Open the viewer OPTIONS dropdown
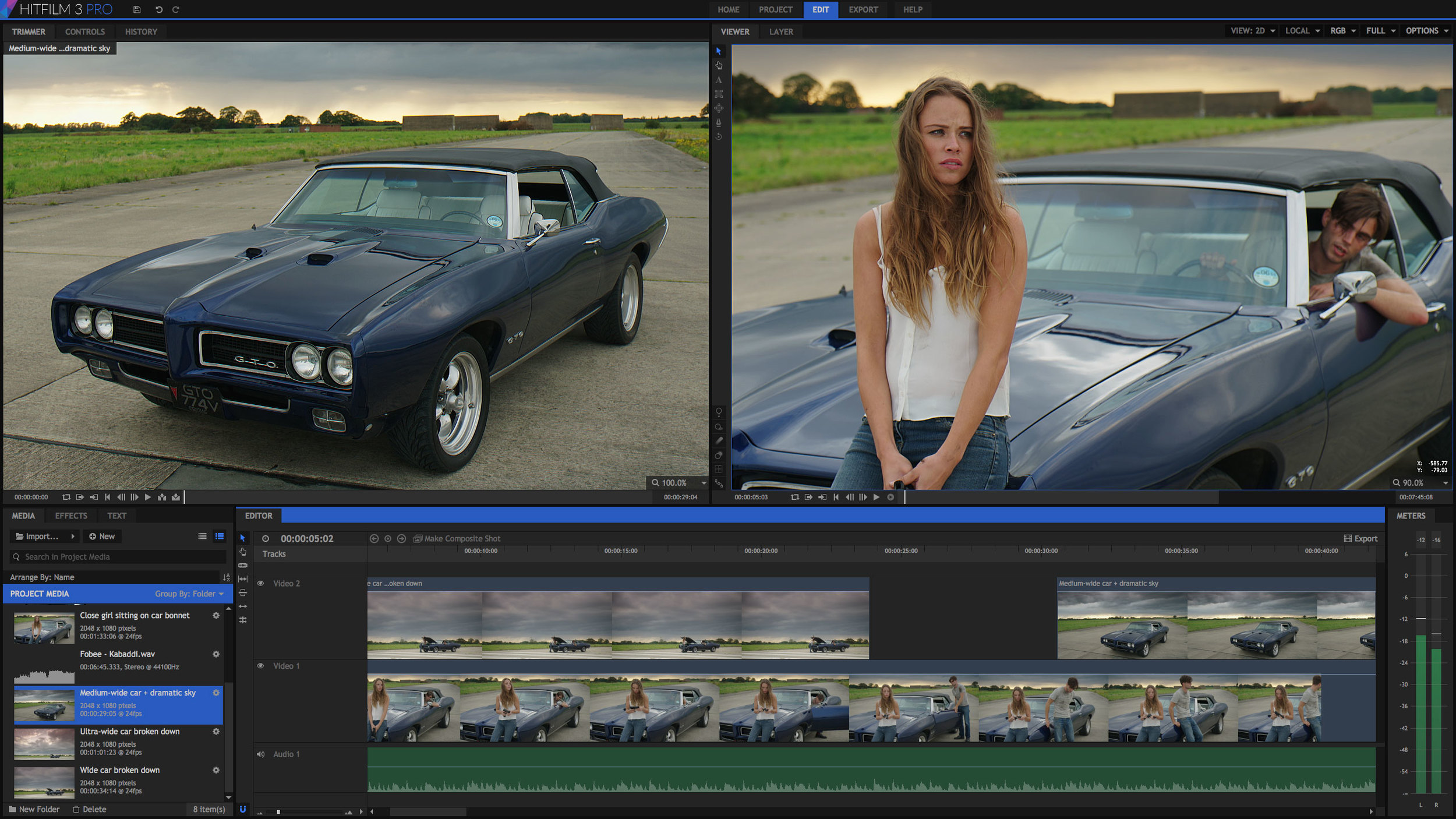The height and width of the screenshot is (819, 1456). tap(1427, 31)
